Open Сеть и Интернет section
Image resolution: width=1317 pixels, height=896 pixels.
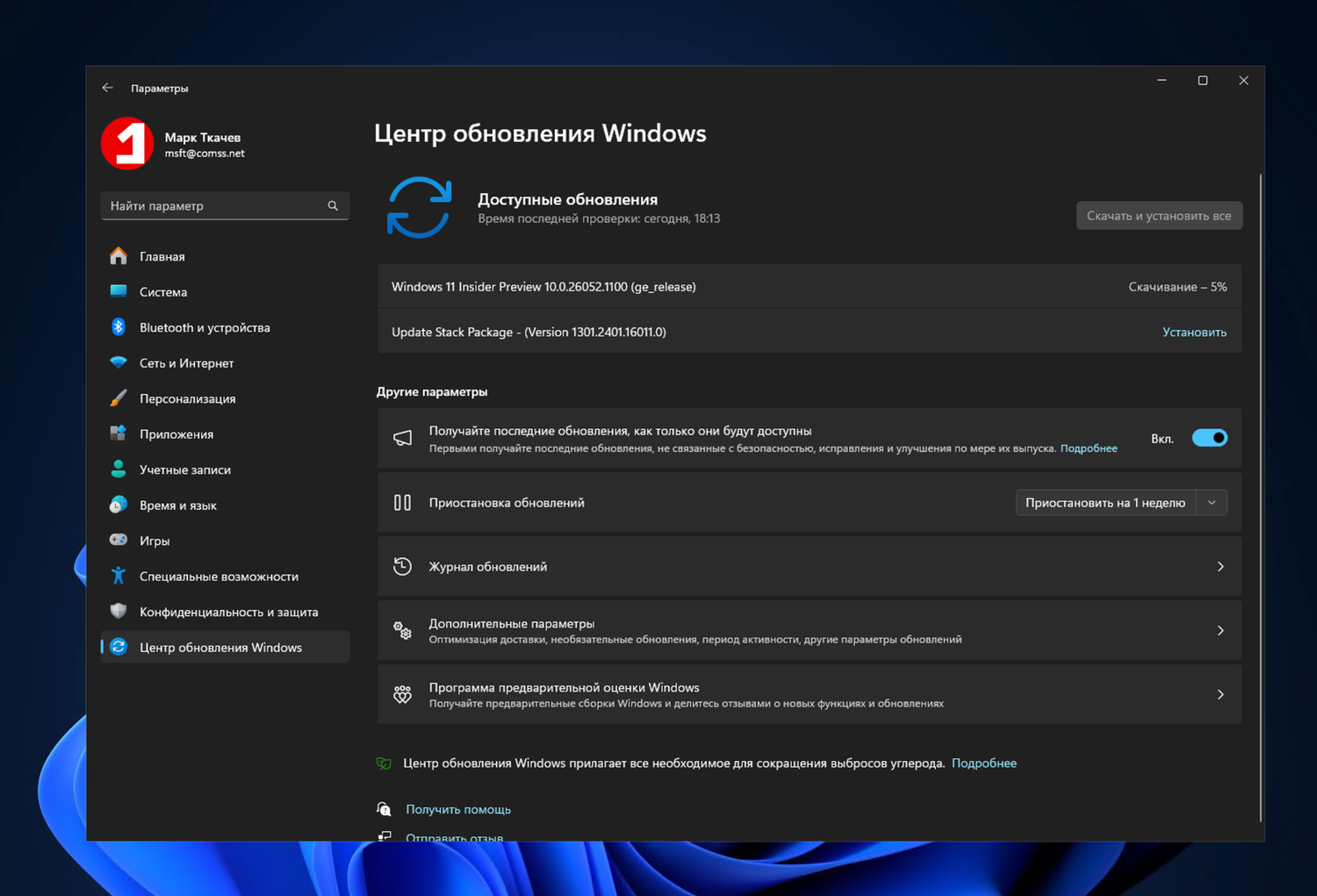pyautogui.click(x=185, y=362)
